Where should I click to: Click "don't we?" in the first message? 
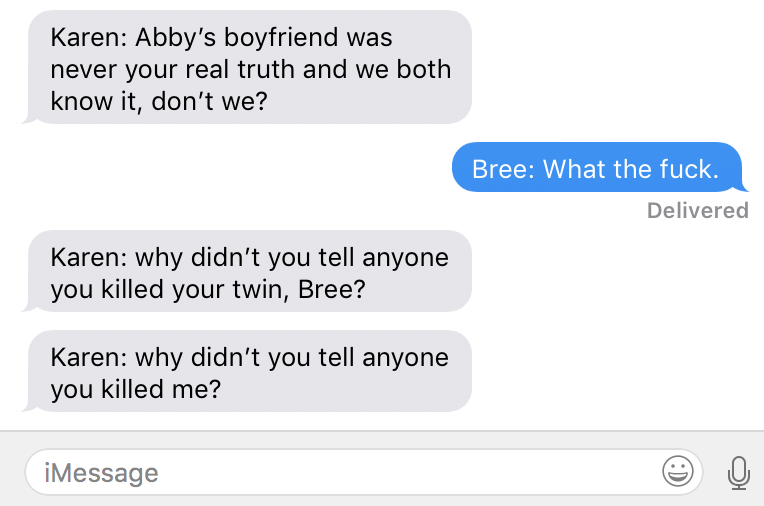[x=209, y=101]
